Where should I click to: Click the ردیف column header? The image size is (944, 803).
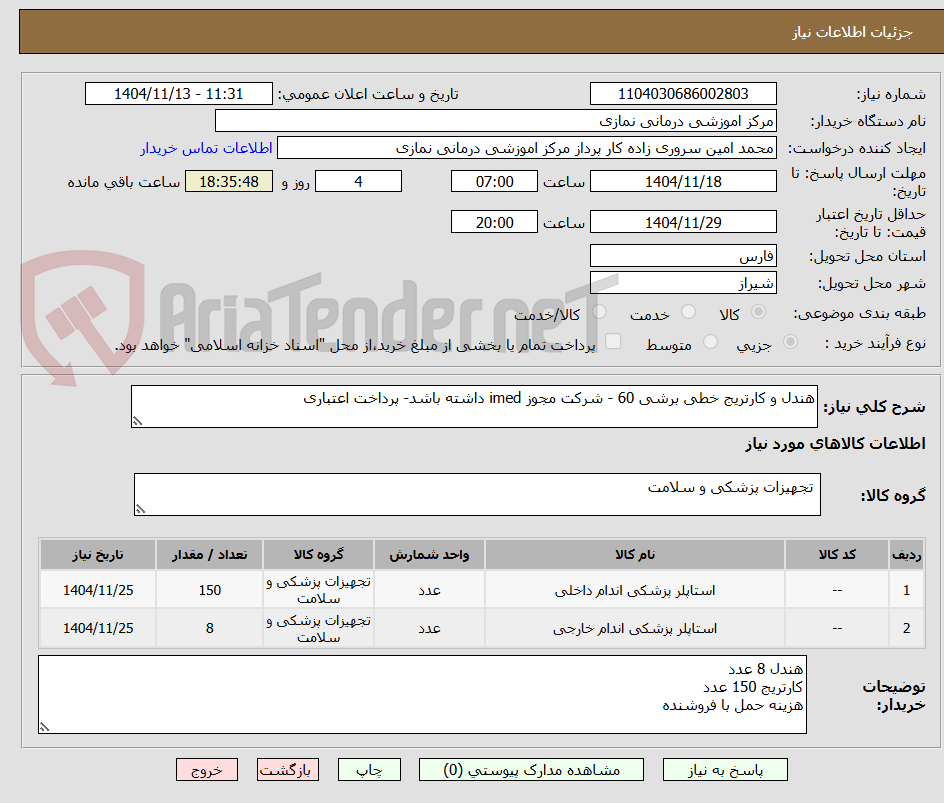coord(907,554)
